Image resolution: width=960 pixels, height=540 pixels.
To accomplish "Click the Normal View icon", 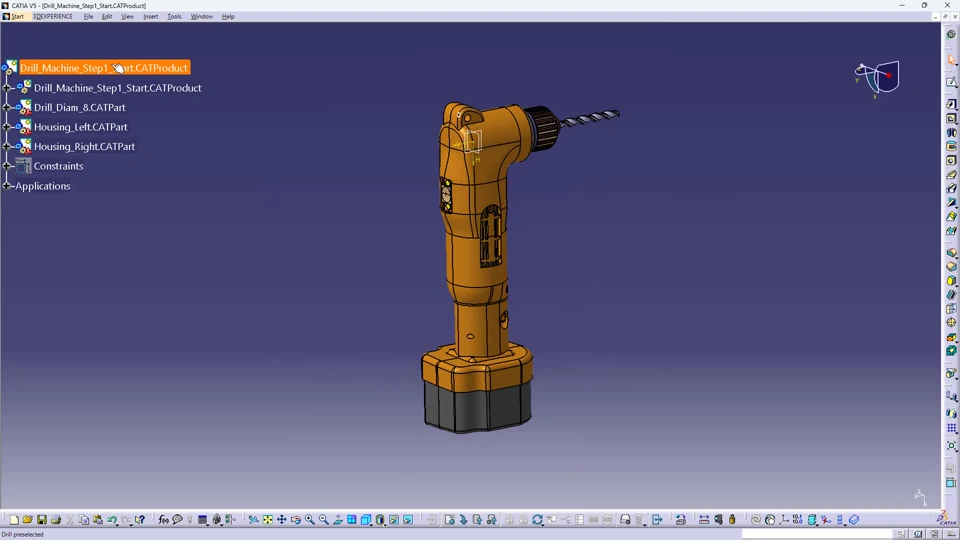I will [x=338, y=520].
